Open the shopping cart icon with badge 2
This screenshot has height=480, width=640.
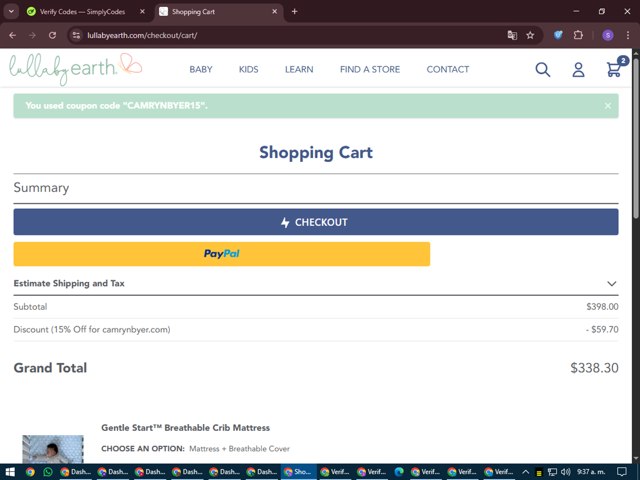(x=616, y=67)
